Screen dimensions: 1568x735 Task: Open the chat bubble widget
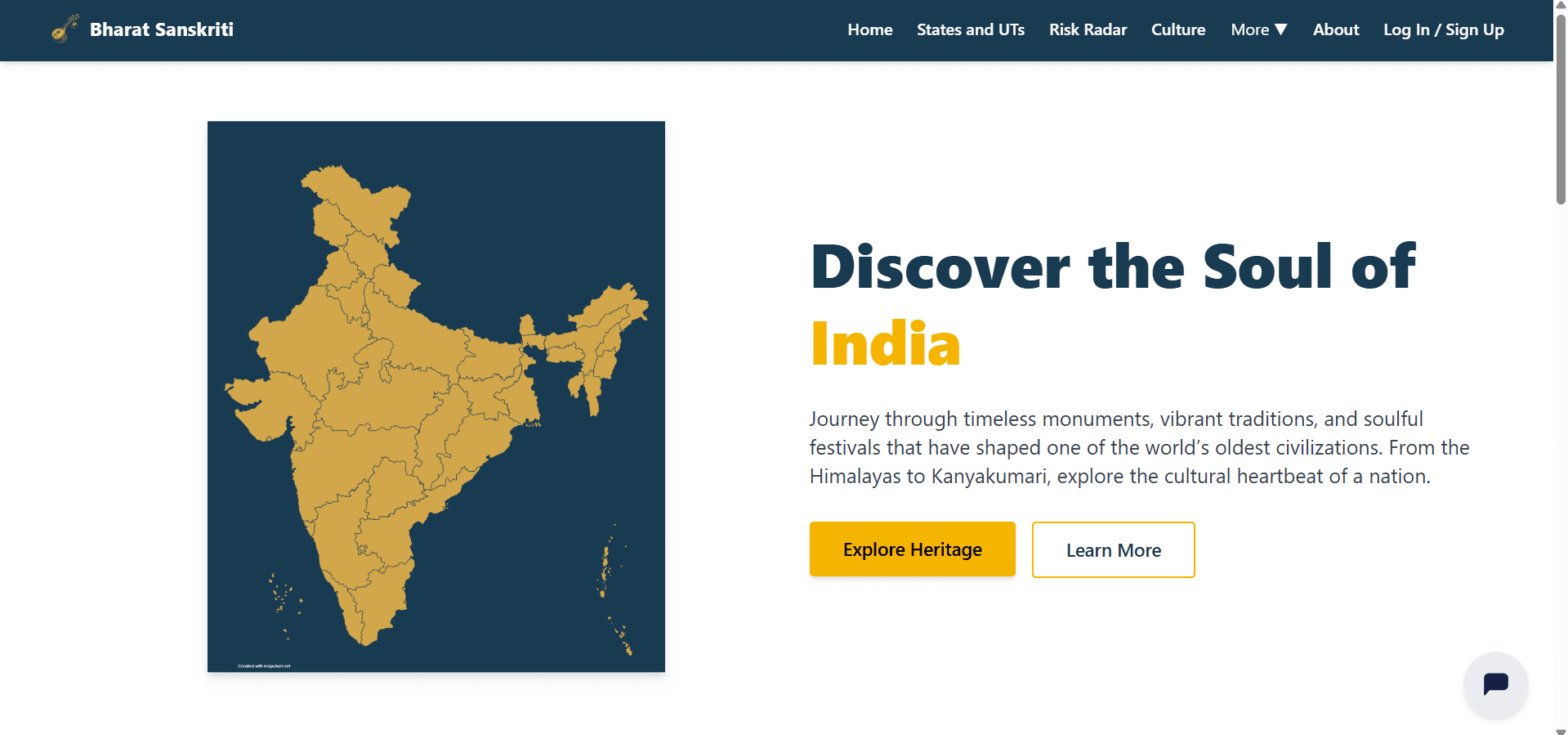(x=1495, y=684)
